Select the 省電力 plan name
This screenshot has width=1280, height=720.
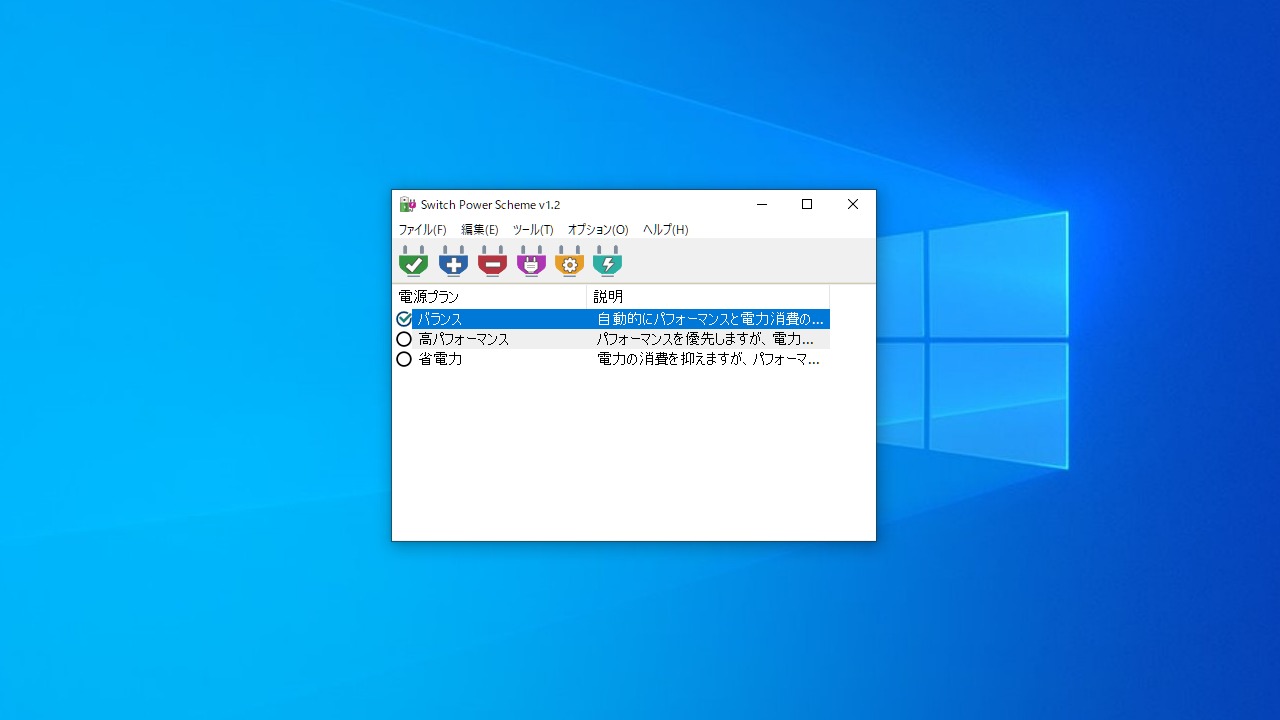click(440, 359)
